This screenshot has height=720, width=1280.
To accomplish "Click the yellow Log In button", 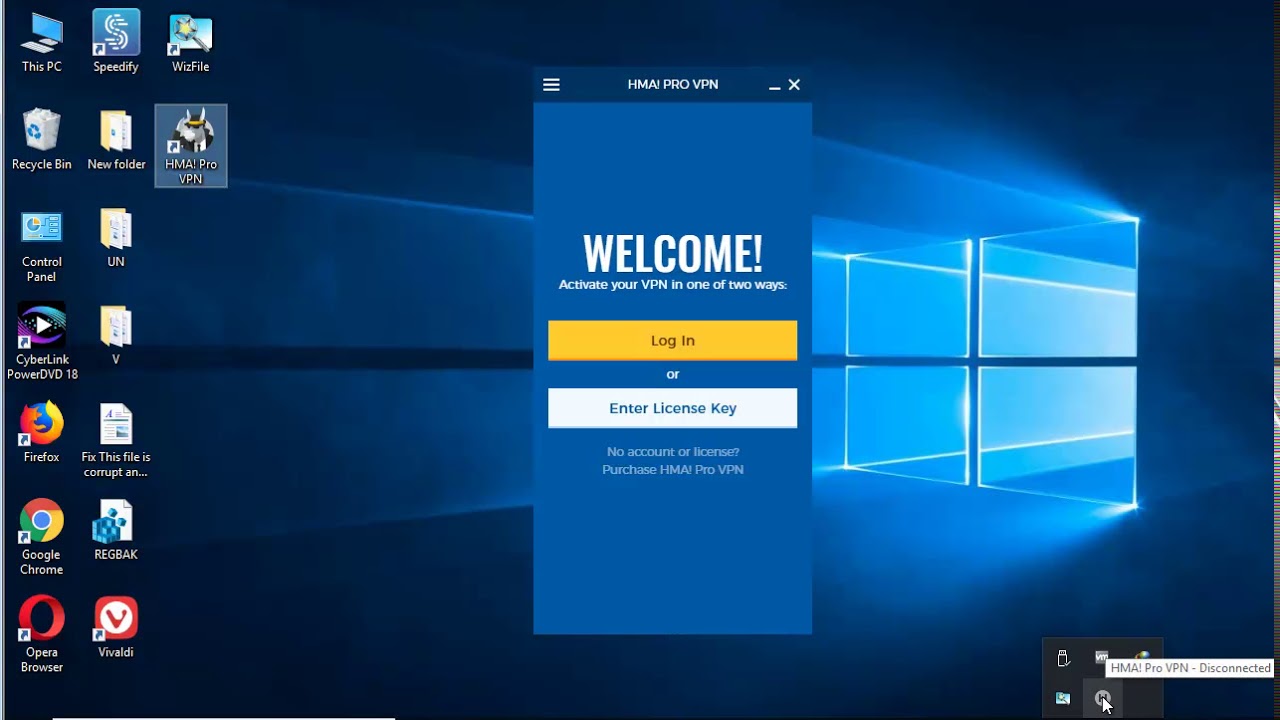I will point(672,340).
